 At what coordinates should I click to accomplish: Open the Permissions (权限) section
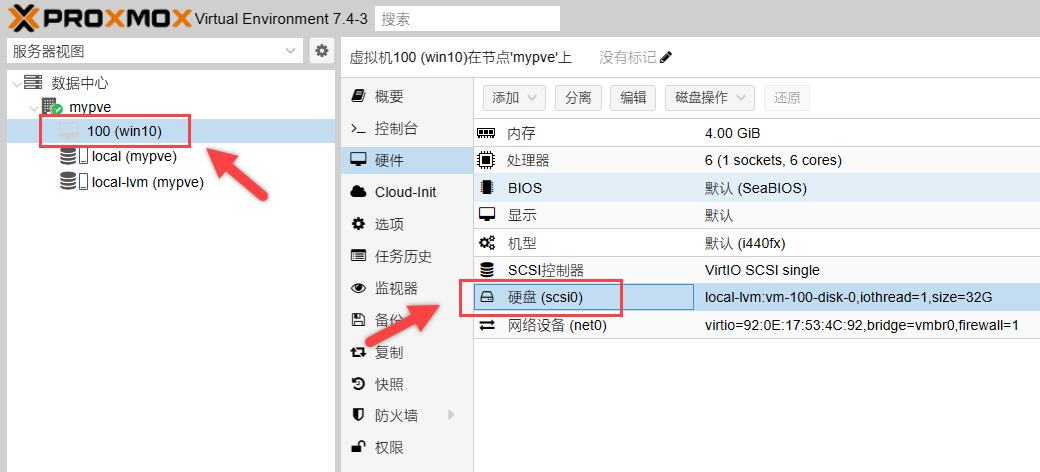click(x=389, y=447)
